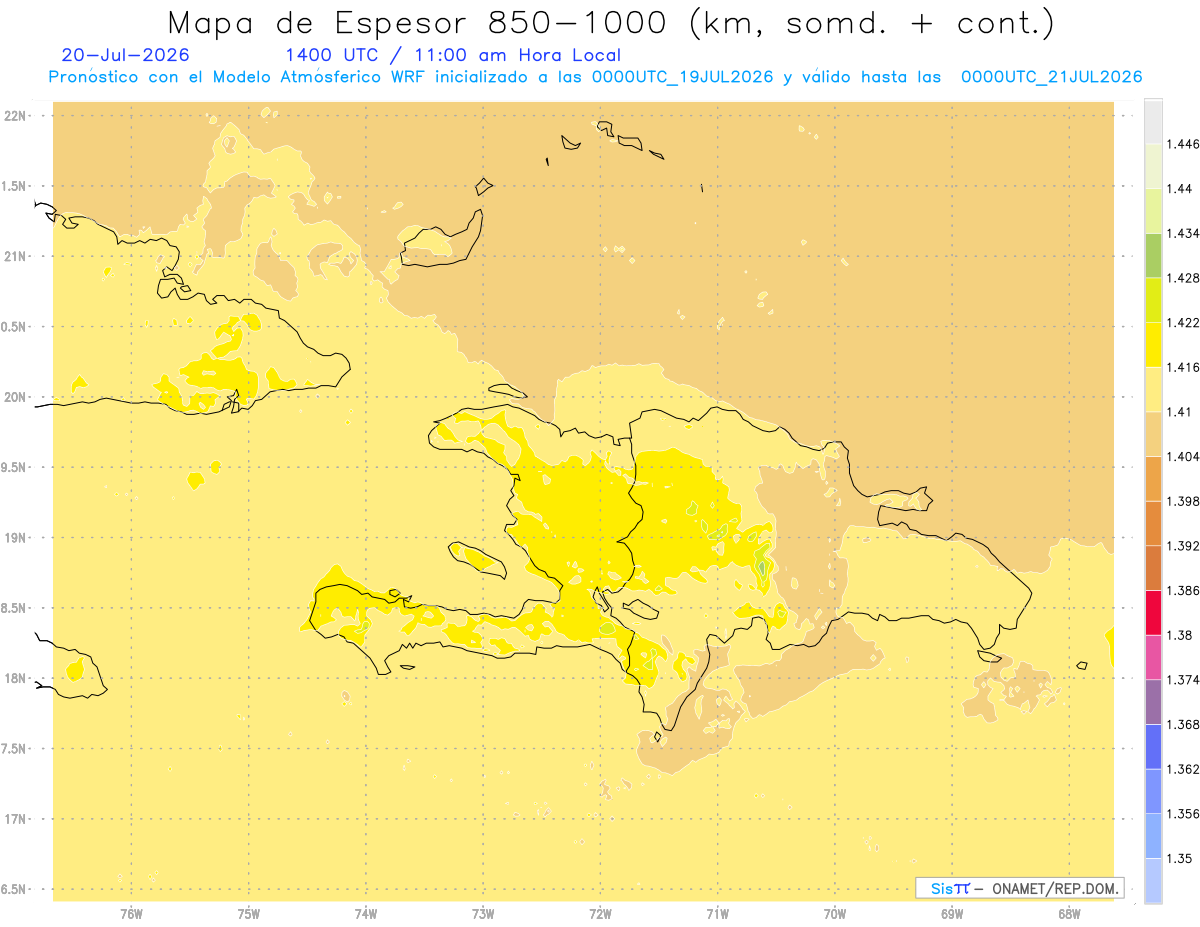The image size is (1200, 927).
Task: Click the orange colorbar segment between 1.398 and 1.404
Action: (1153, 478)
